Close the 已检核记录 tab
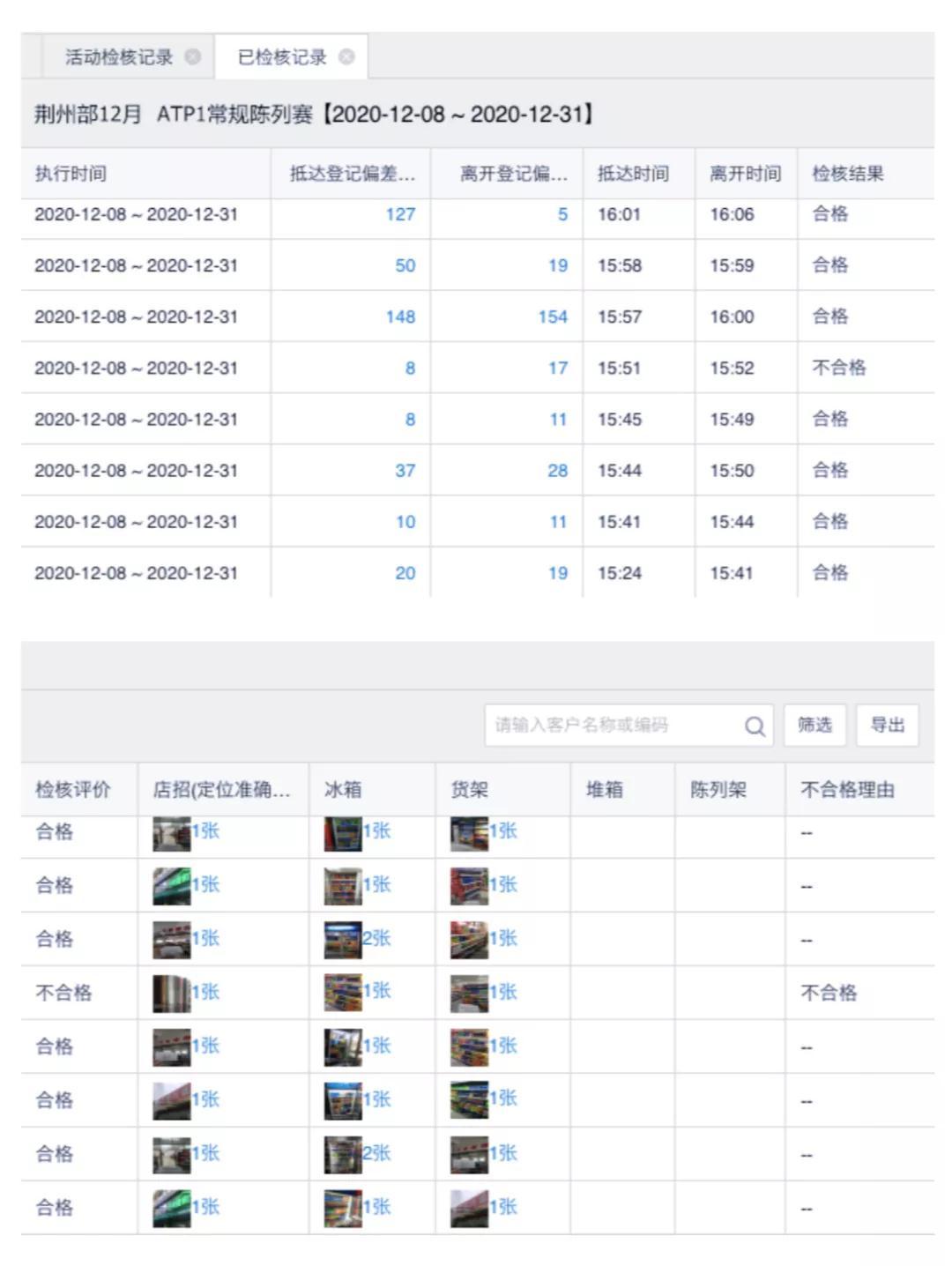The height and width of the screenshot is (1266, 952). coord(346,57)
